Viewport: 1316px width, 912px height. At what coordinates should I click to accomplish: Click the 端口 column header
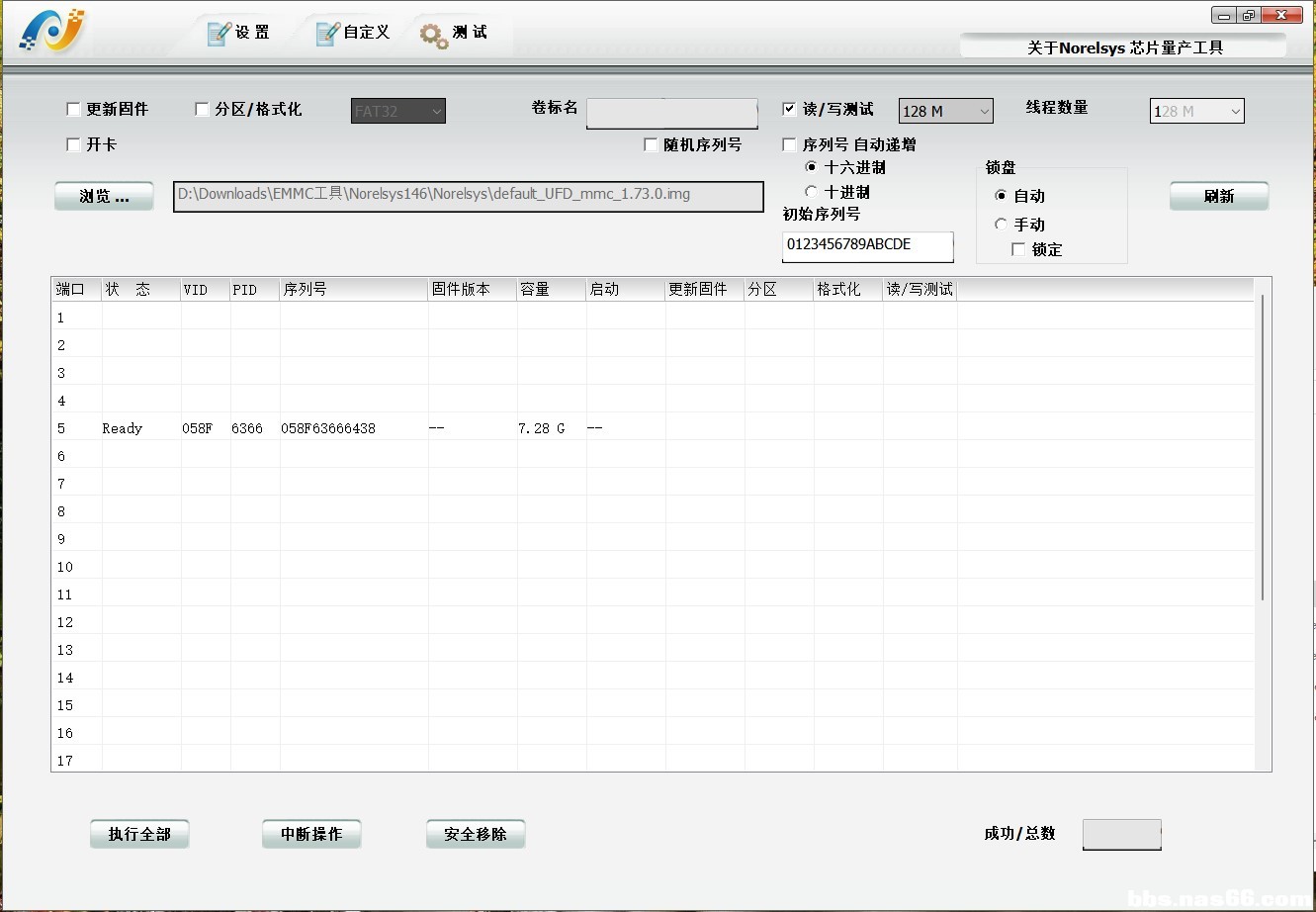point(76,289)
